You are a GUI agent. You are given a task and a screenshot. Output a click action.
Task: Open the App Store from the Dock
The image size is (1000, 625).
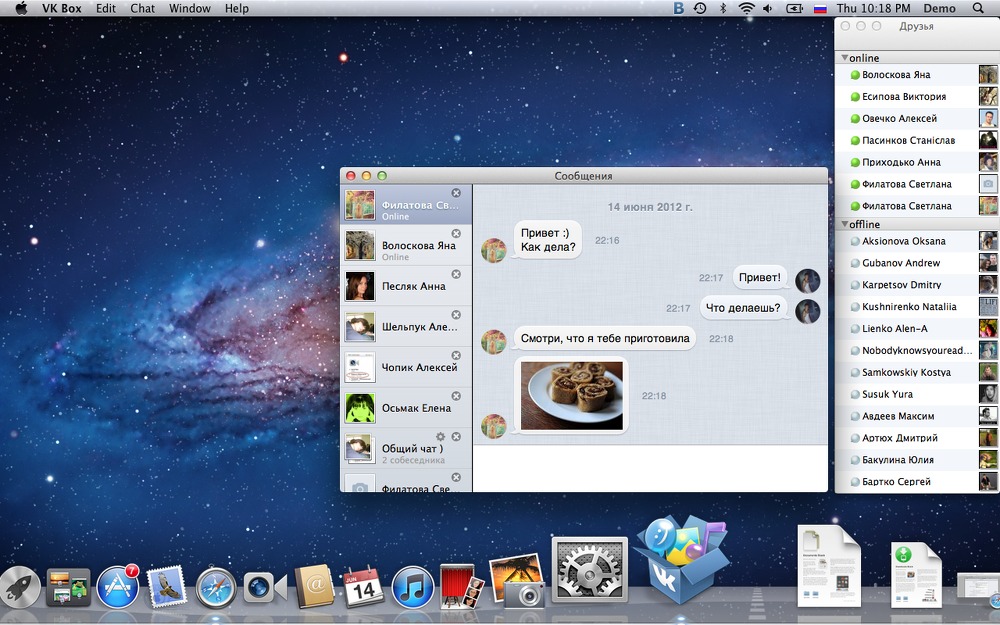point(118,587)
